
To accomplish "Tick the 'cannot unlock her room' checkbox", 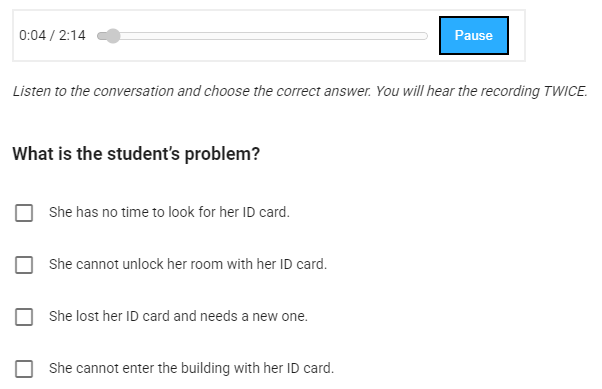I will (24, 265).
